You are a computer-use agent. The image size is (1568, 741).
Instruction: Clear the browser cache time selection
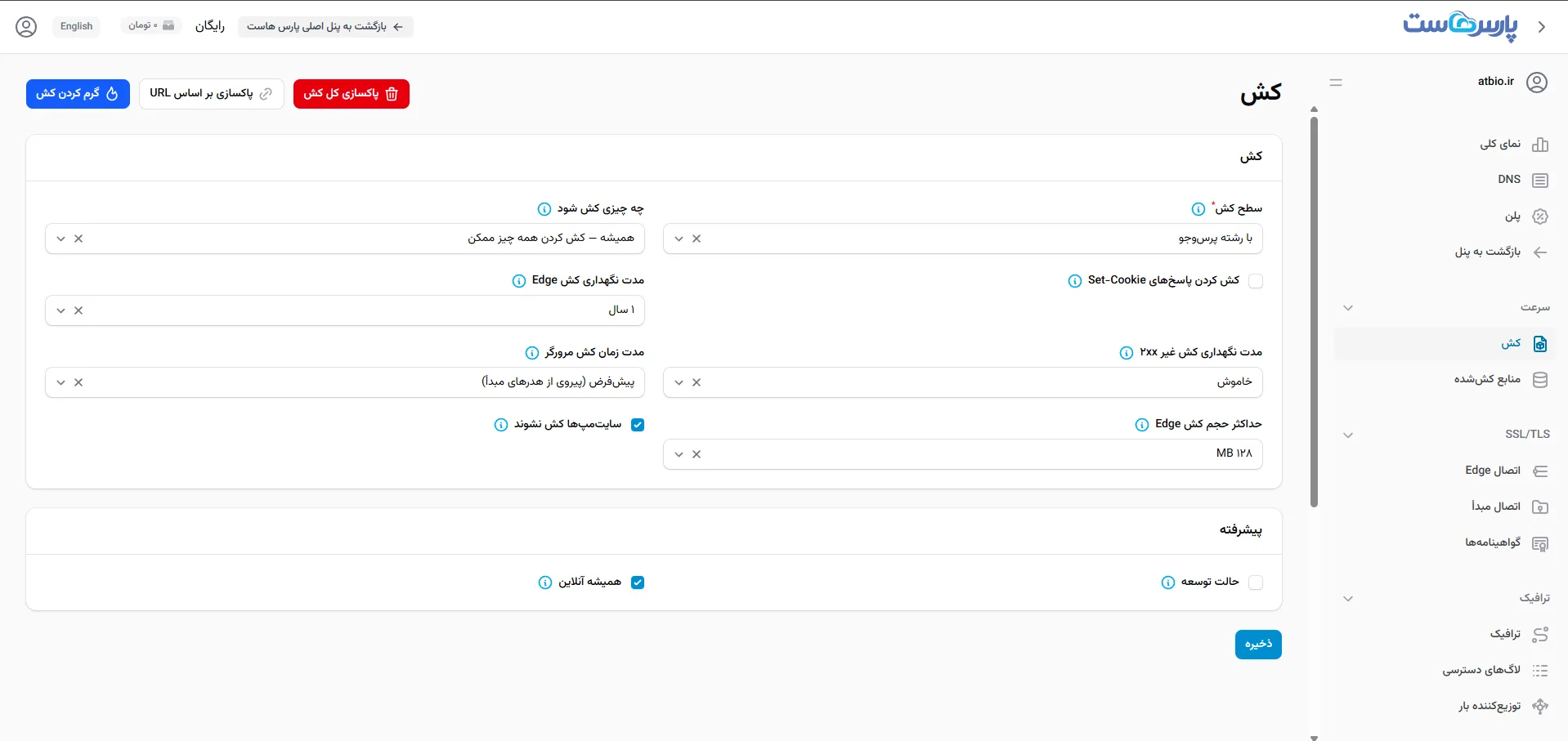(78, 382)
